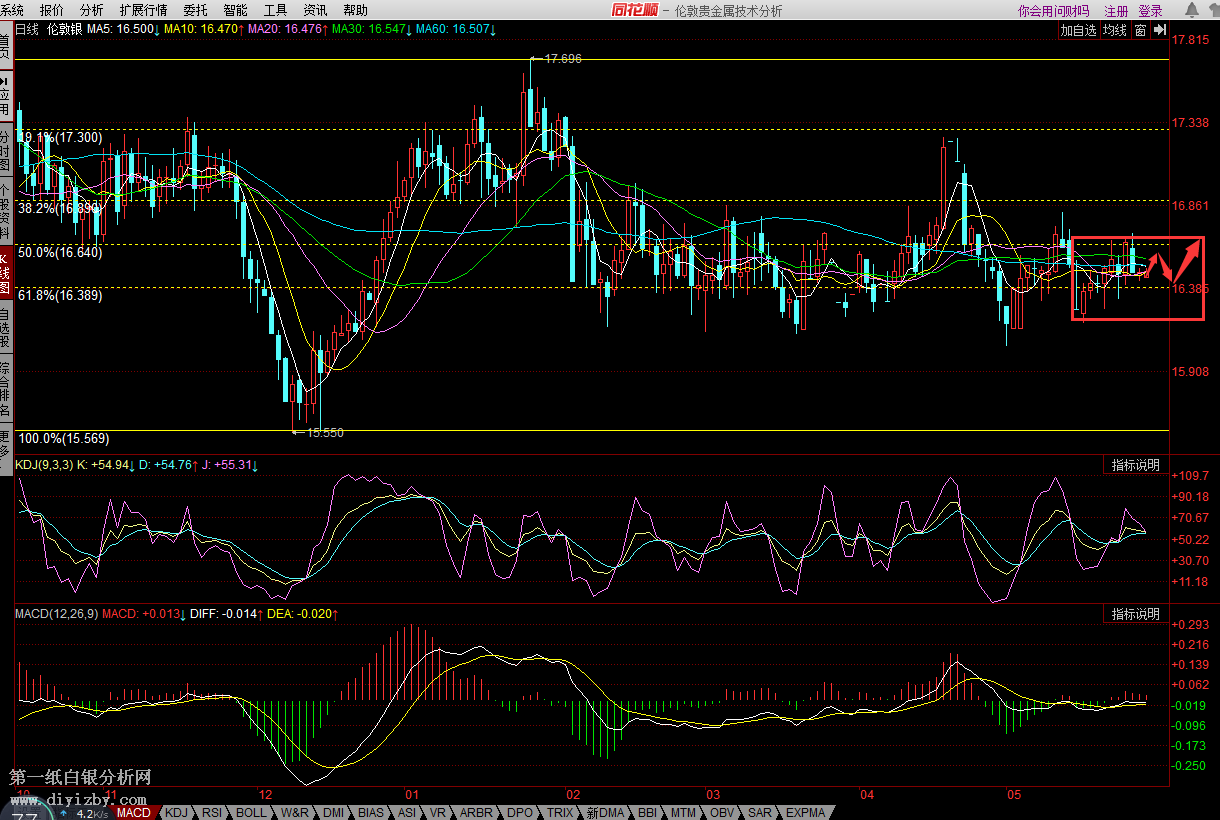
Task: Click the 注册 register link
Action: coord(1116,11)
